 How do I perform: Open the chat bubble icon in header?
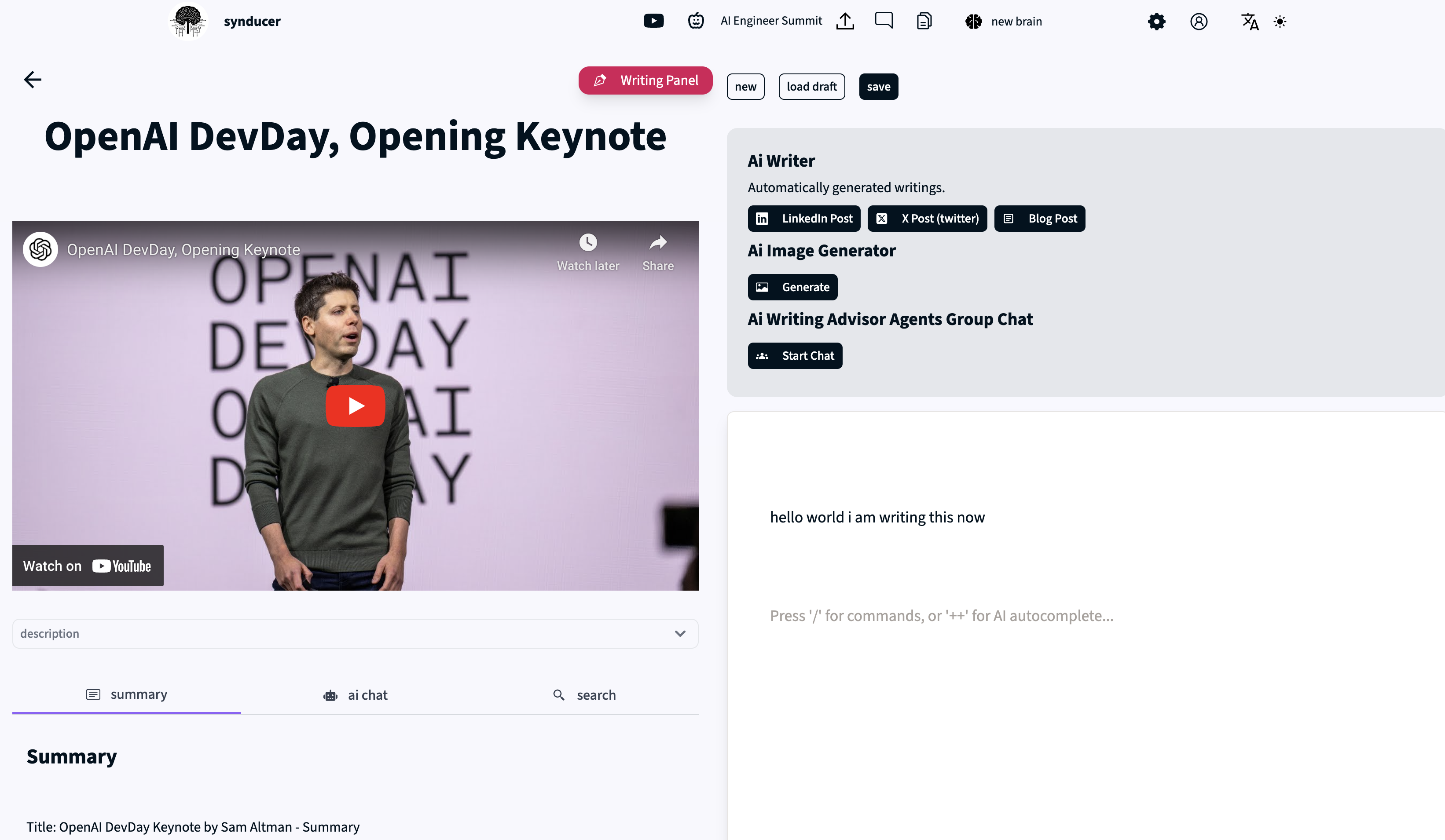pos(884,21)
